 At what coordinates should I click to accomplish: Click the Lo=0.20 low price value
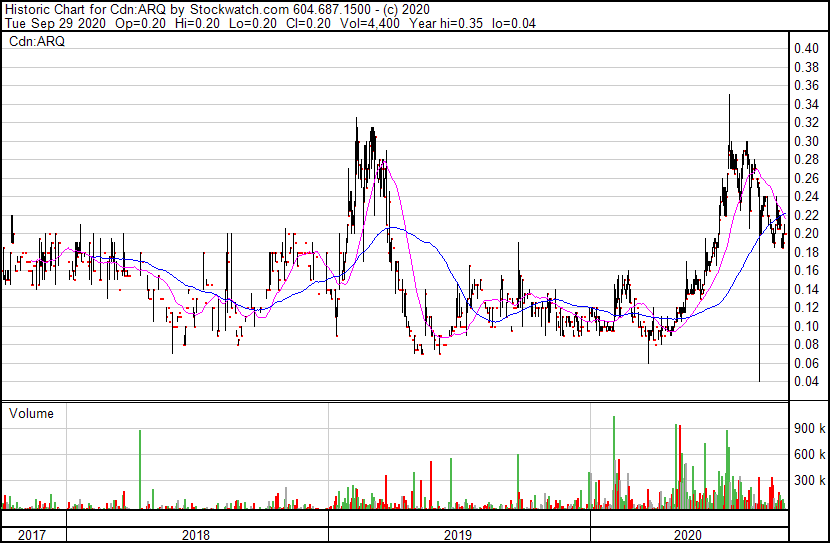(x=253, y=24)
